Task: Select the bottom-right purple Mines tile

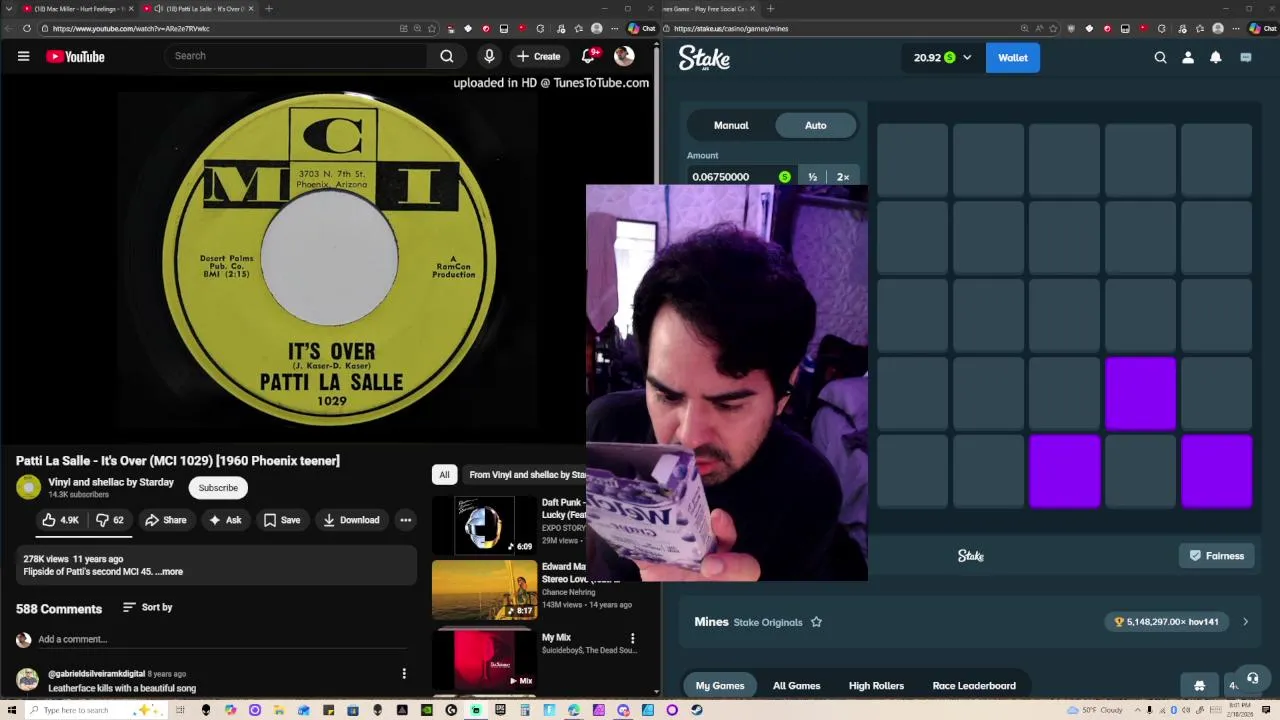Action: click(x=1216, y=471)
